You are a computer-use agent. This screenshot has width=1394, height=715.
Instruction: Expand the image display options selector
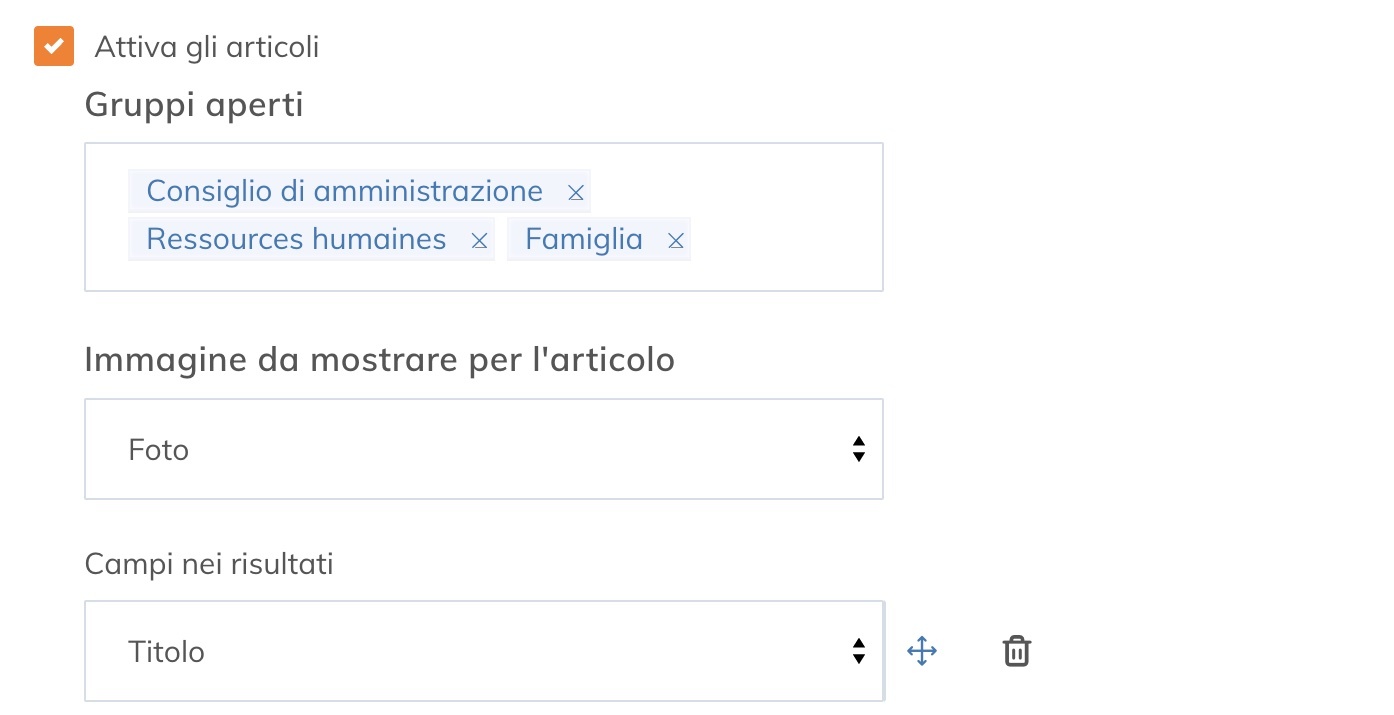tap(484, 449)
